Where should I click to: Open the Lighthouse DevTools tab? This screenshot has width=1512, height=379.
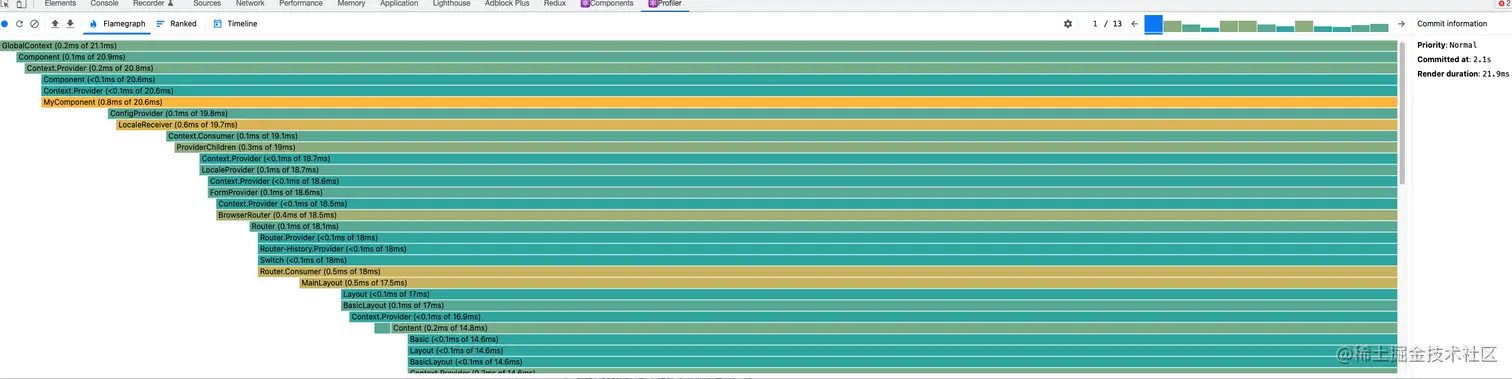click(451, 4)
